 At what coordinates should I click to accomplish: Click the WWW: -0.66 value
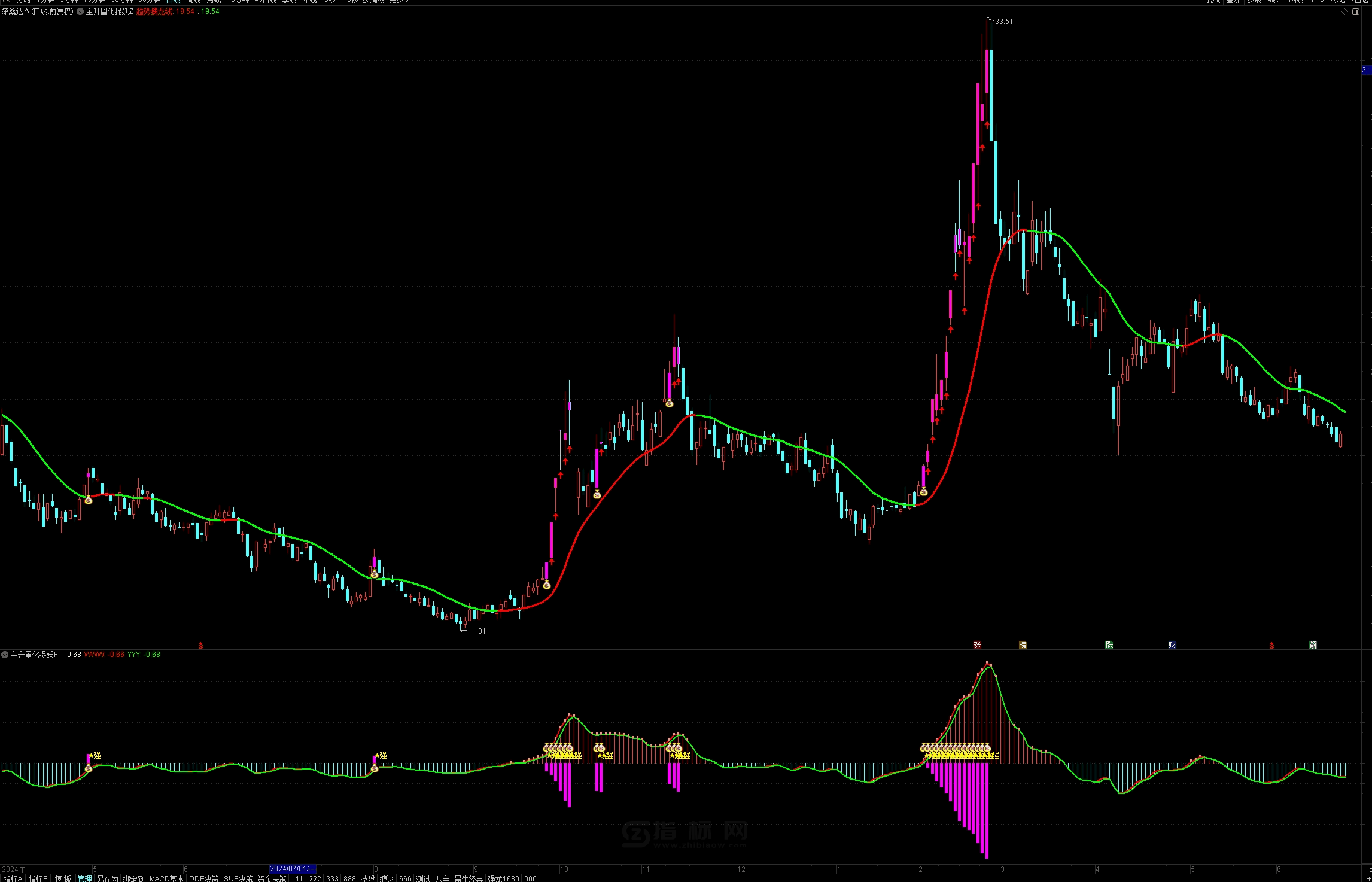(104, 655)
